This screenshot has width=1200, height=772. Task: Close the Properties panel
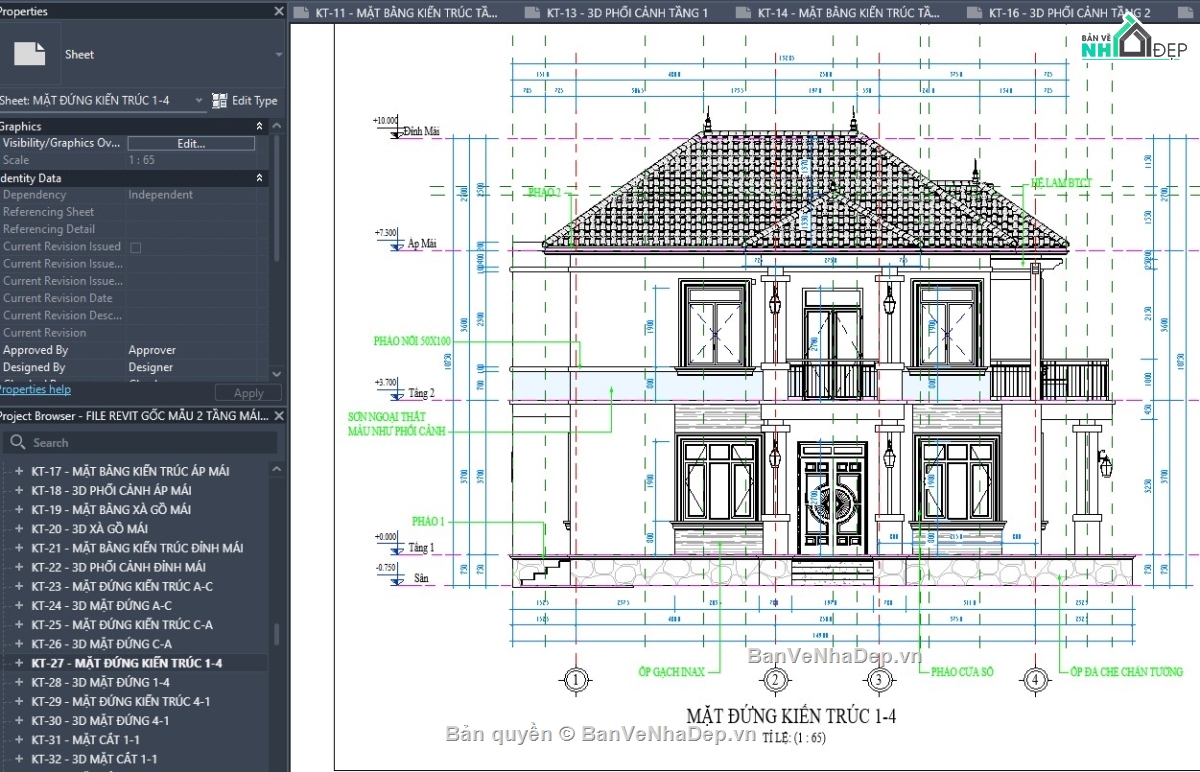tap(279, 11)
